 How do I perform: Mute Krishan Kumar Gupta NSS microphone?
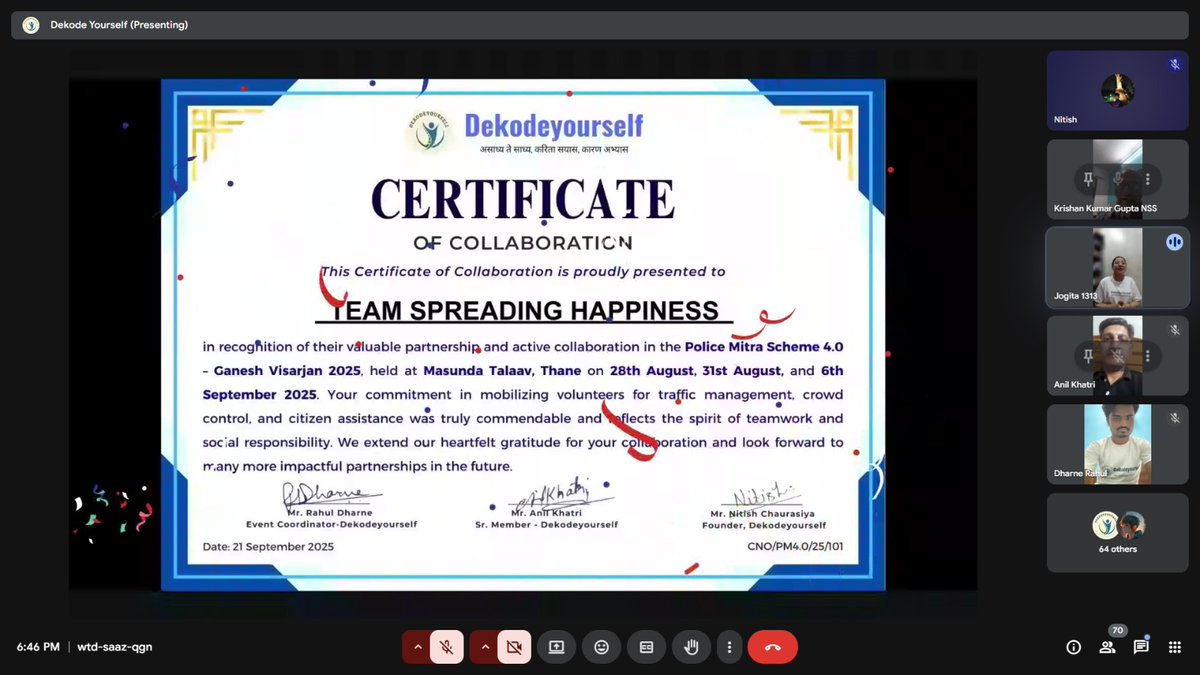[x=1117, y=179]
